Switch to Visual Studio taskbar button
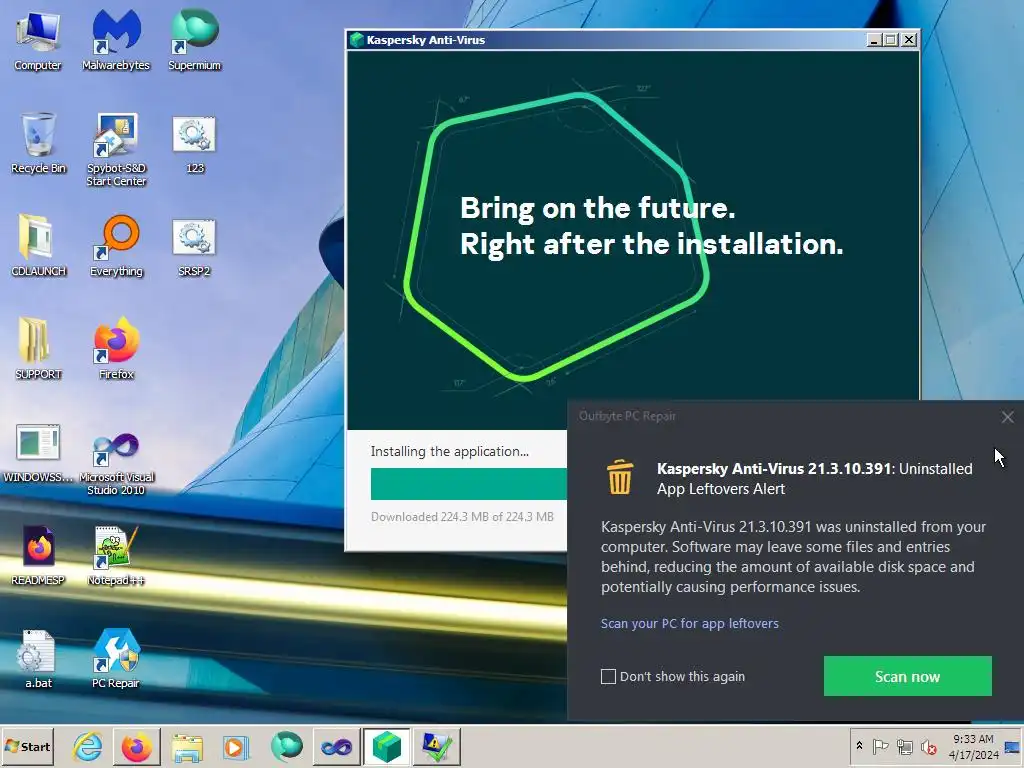 point(336,746)
